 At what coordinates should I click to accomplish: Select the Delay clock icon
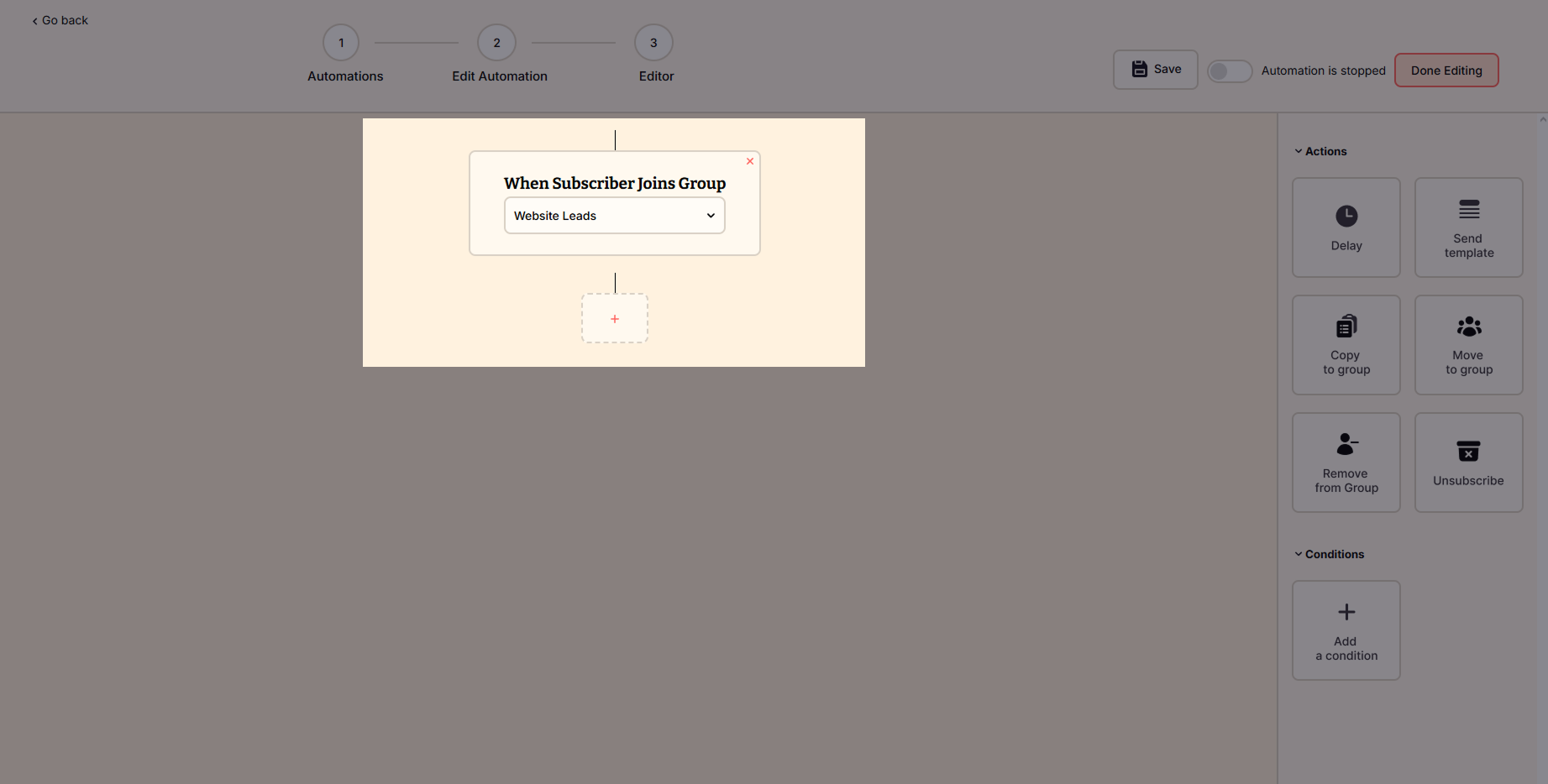point(1346,217)
